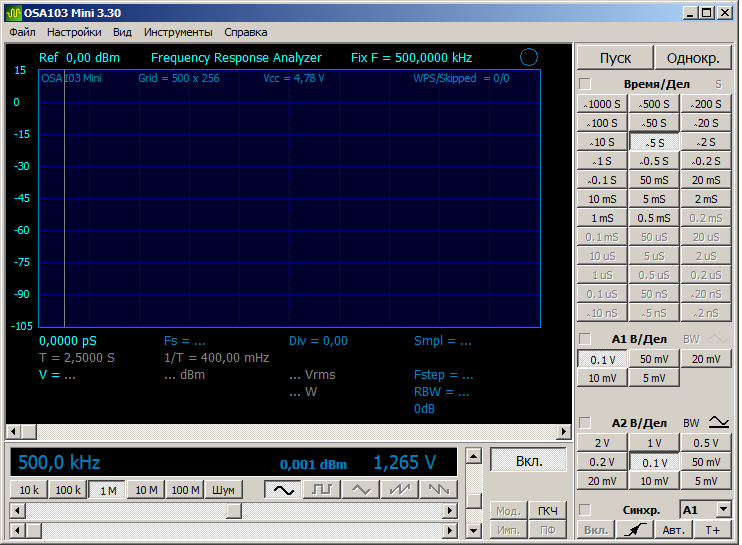Select the 10 k frequency range

(x=29, y=490)
